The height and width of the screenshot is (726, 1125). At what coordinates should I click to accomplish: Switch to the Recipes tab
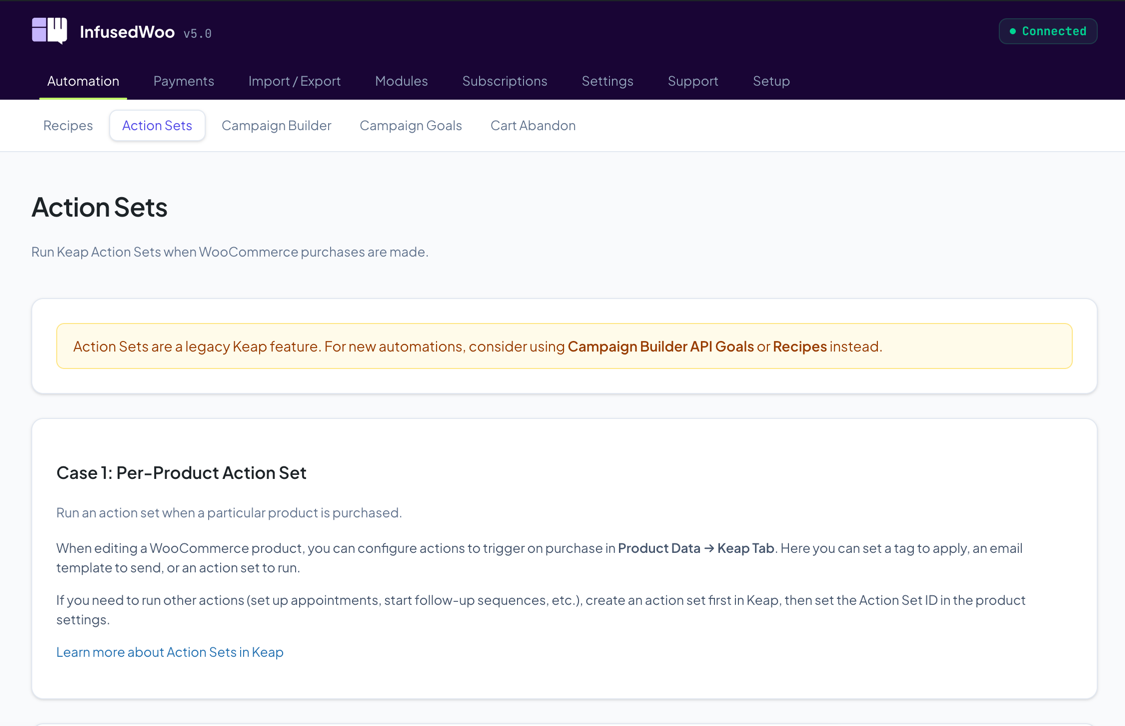point(67,125)
